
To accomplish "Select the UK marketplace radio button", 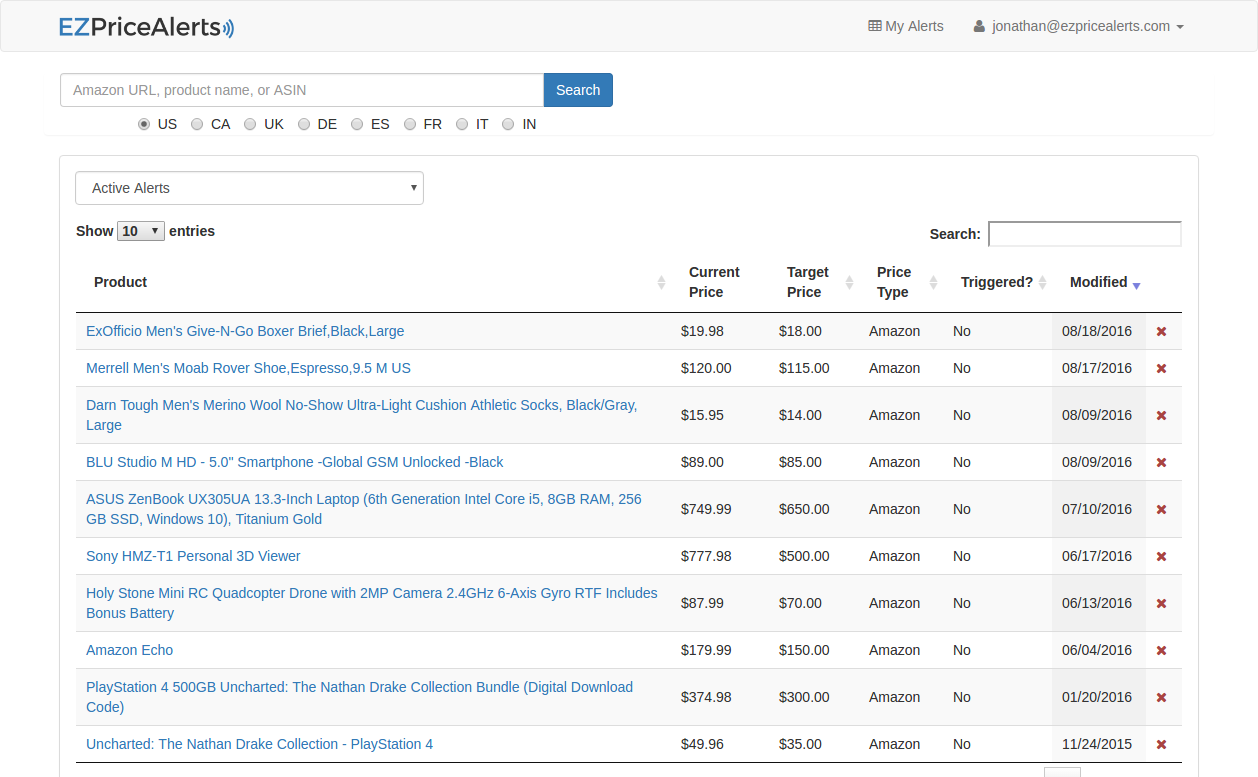I will pyautogui.click(x=251, y=125).
